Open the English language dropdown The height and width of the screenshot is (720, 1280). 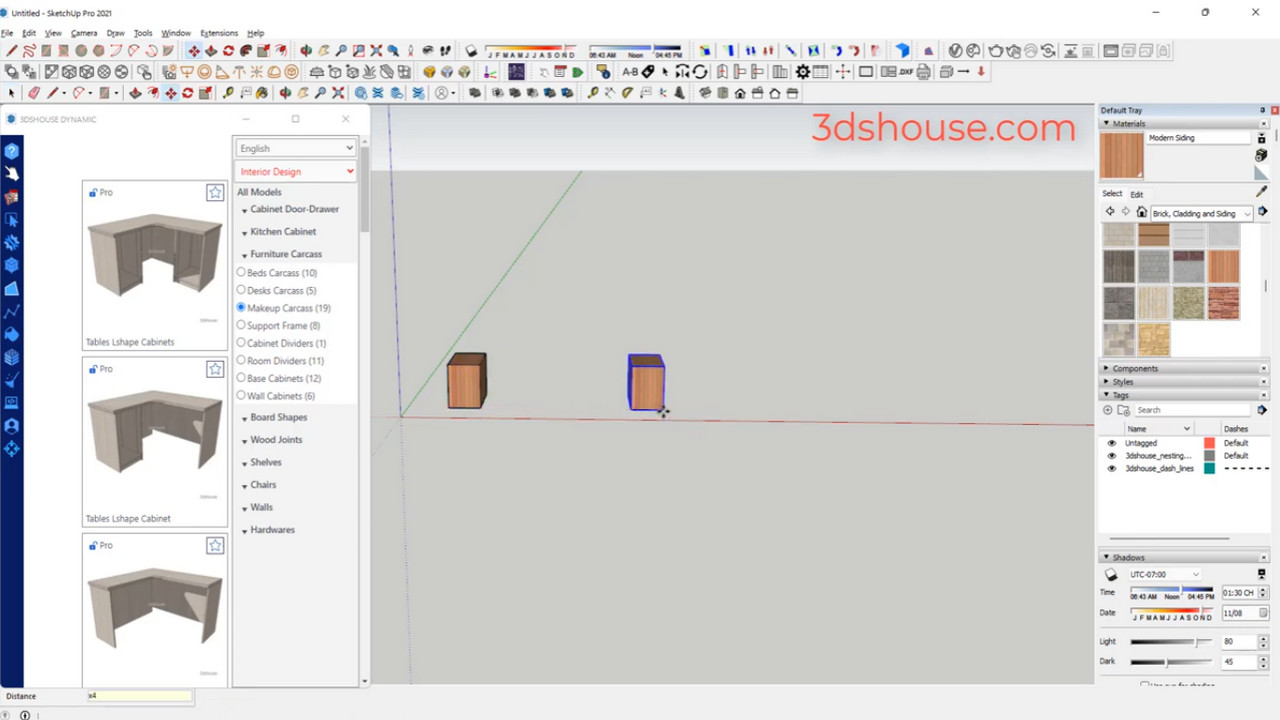[296, 148]
